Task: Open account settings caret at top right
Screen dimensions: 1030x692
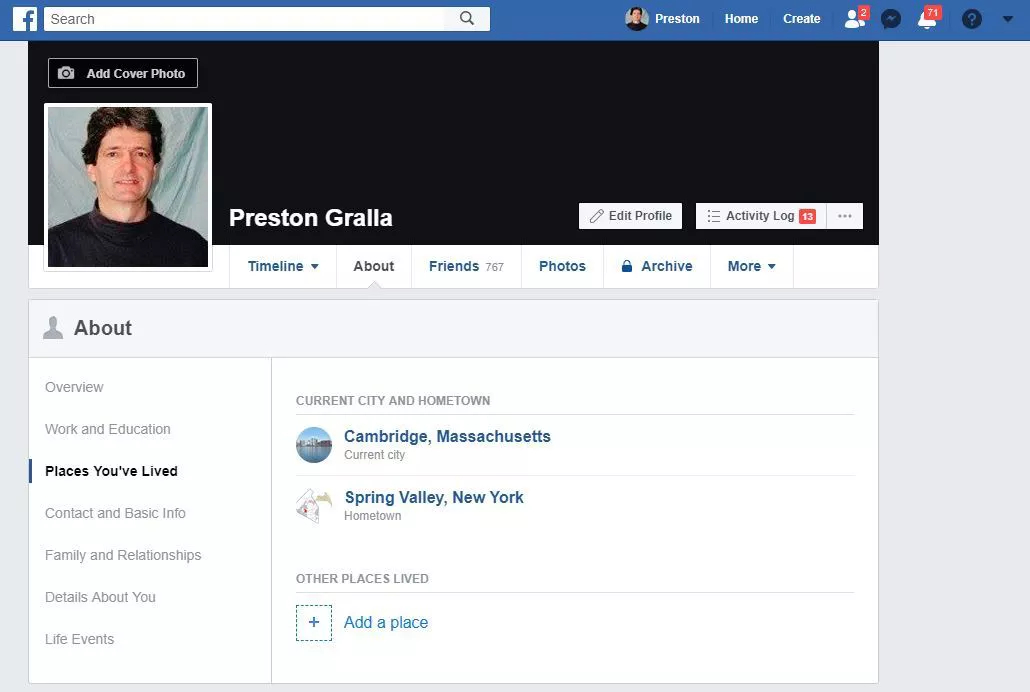Action: 1008,18
